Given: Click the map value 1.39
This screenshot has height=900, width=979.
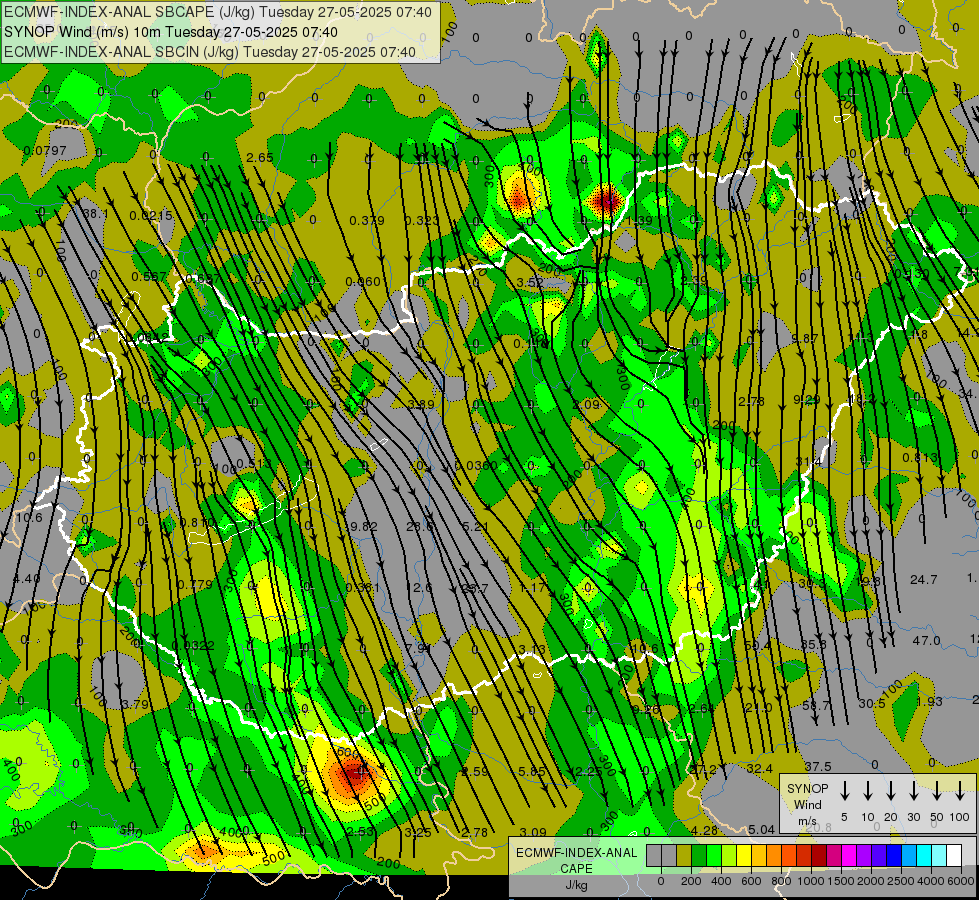Looking at the screenshot, I should click(639, 220).
